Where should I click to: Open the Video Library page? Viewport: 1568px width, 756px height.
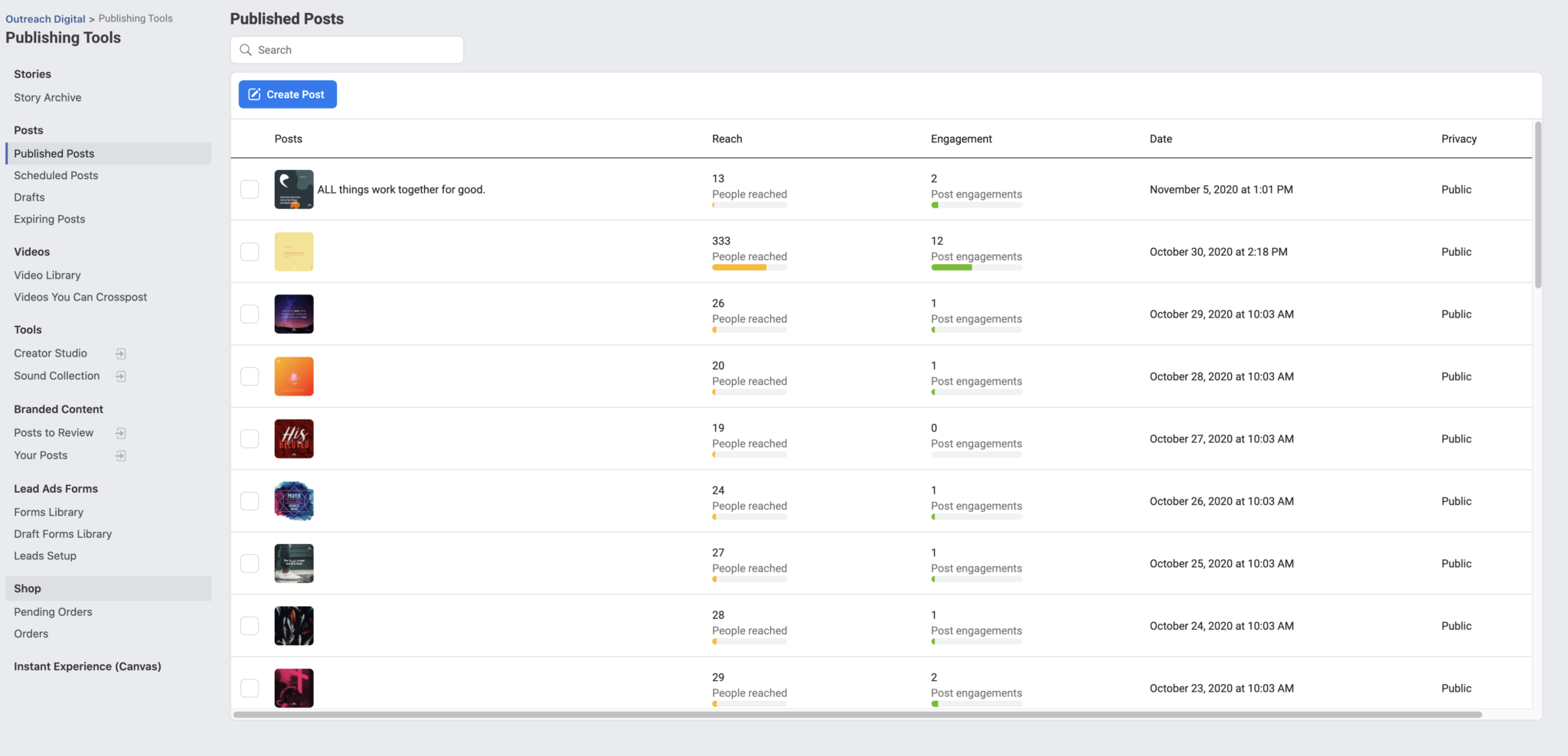[x=47, y=275]
